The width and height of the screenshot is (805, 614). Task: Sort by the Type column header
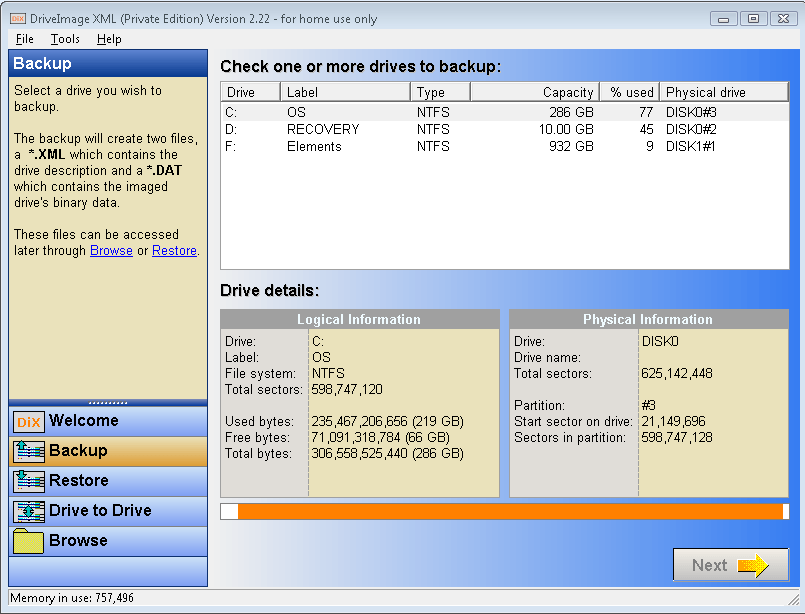point(440,92)
